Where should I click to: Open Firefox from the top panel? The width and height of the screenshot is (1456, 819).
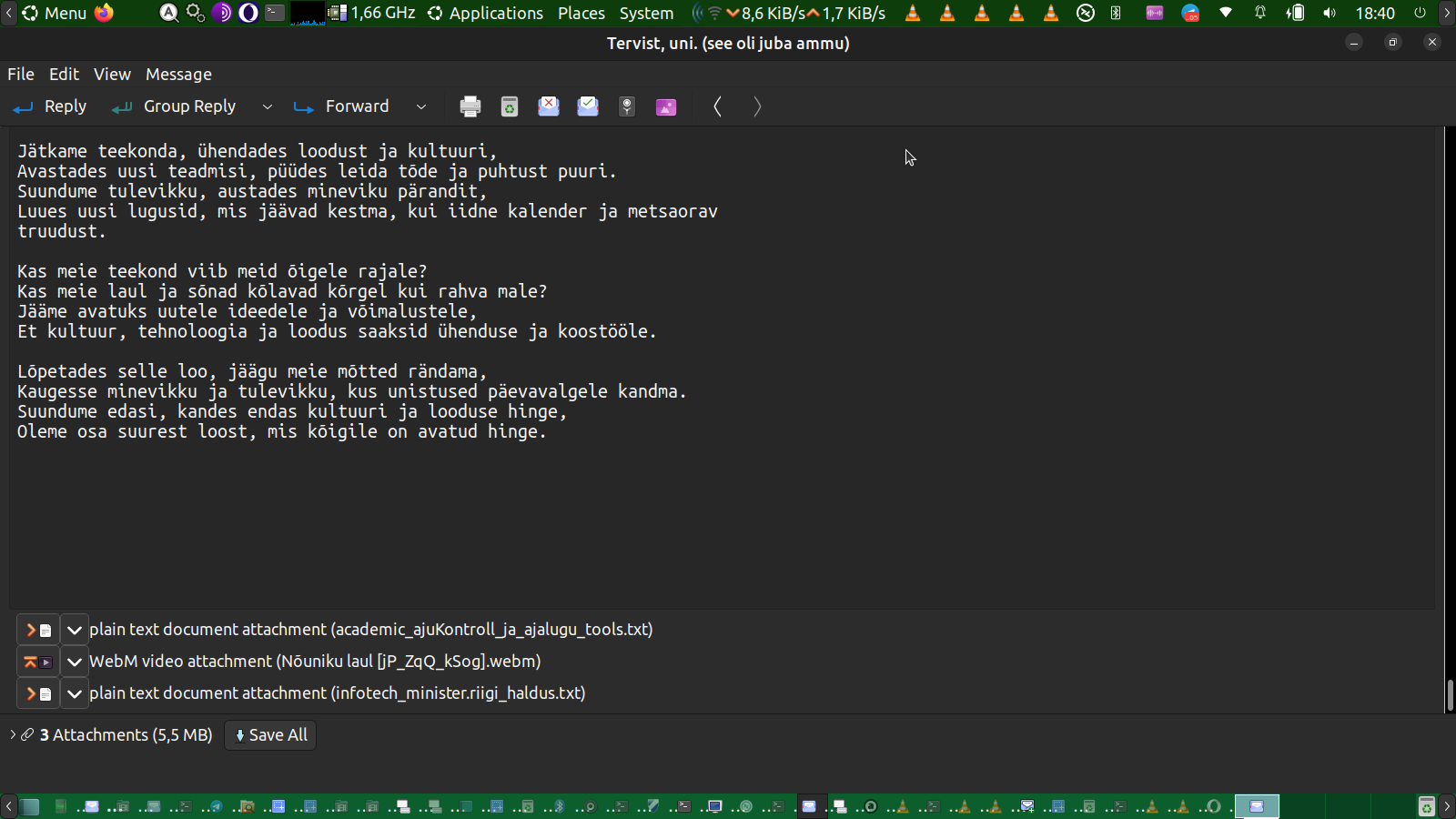(105, 13)
